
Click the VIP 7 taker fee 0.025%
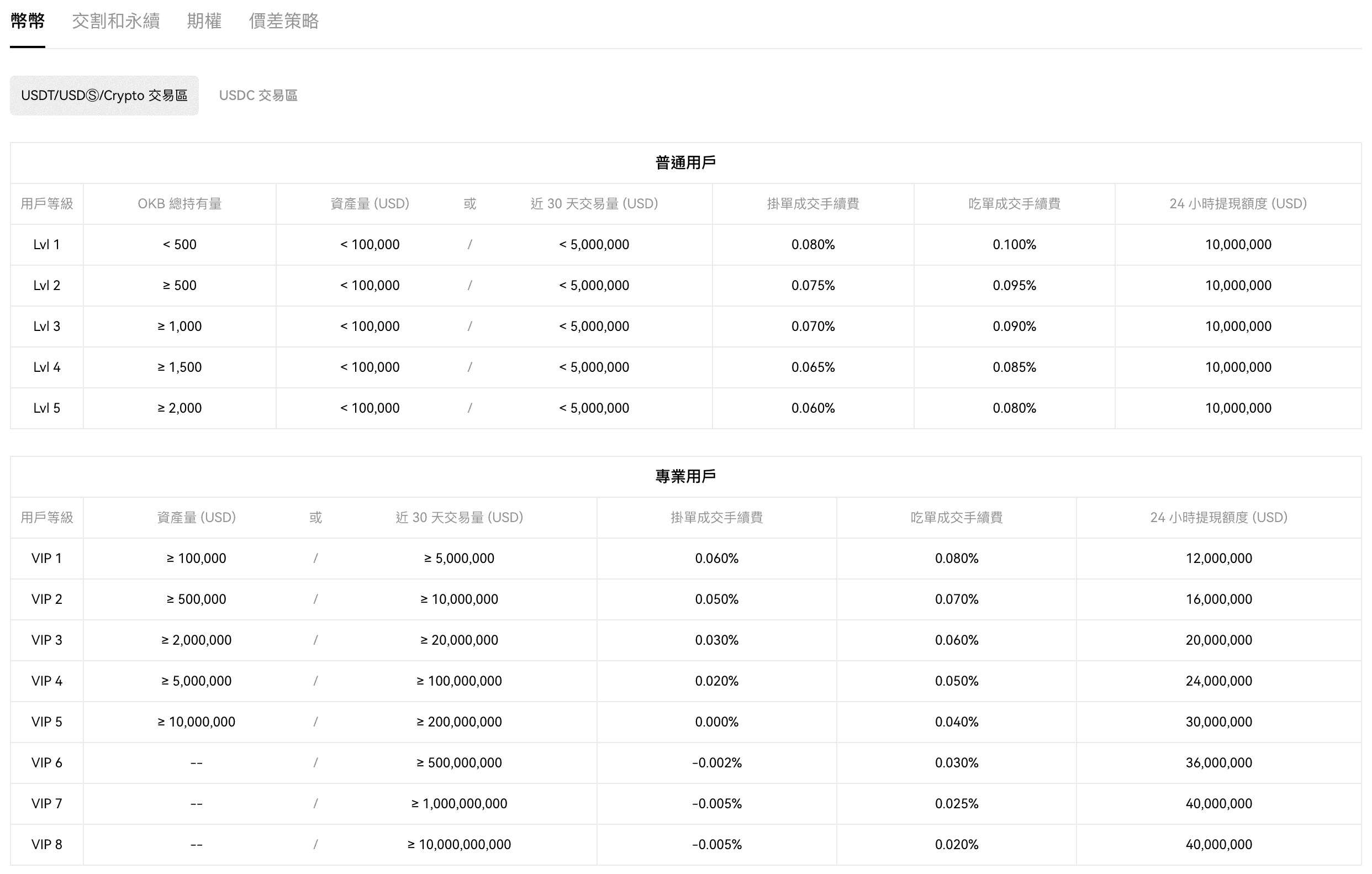tap(957, 804)
